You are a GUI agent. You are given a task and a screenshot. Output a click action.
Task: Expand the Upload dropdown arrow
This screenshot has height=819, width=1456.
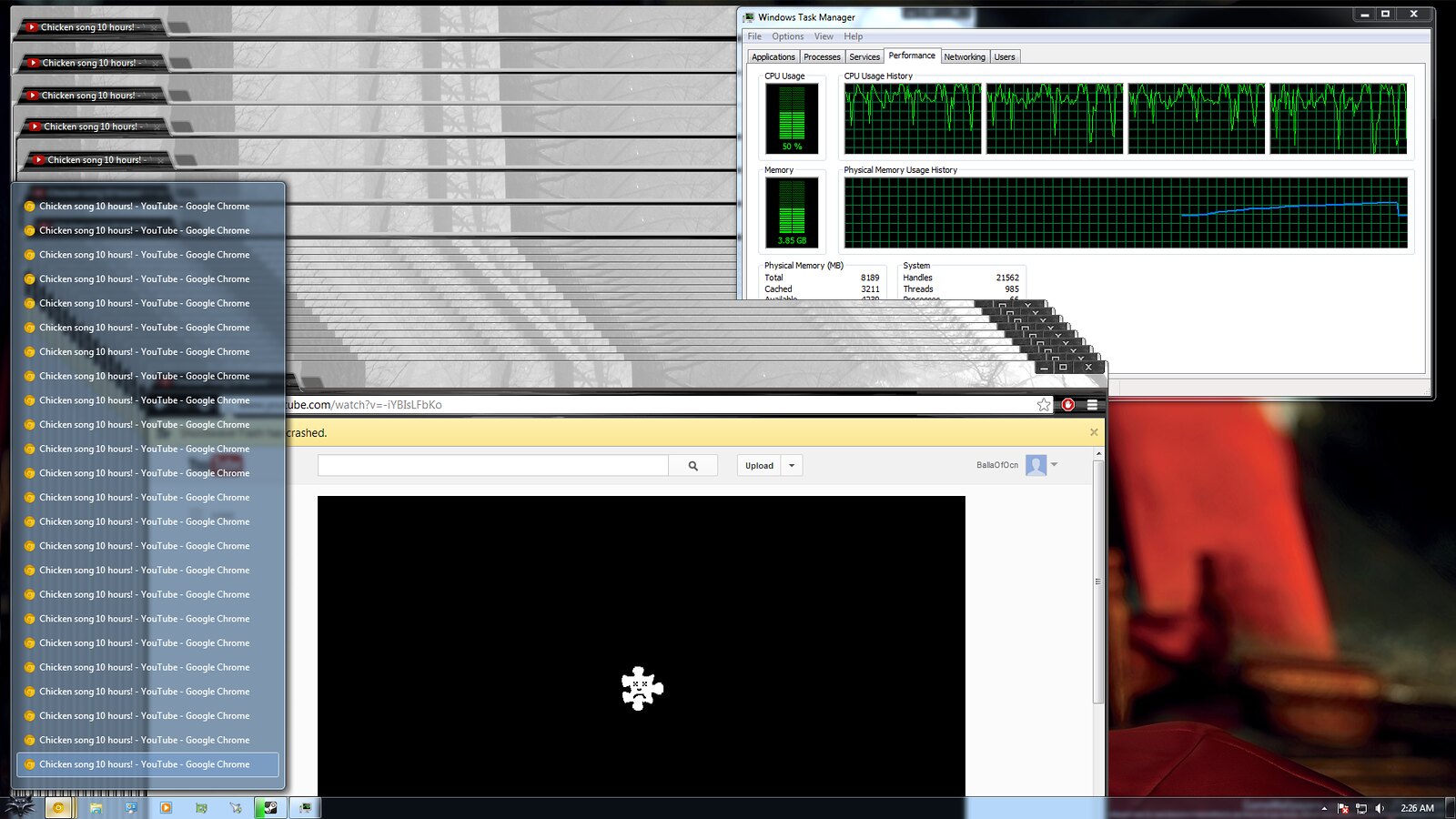click(x=792, y=466)
